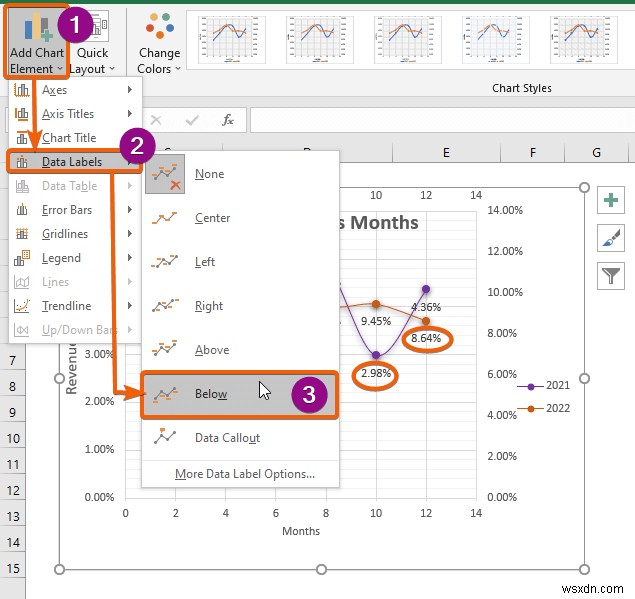Expand the Trendline submenu arrow
The height and width of the screenshot is (599, 635).
(x=130, y=305)
